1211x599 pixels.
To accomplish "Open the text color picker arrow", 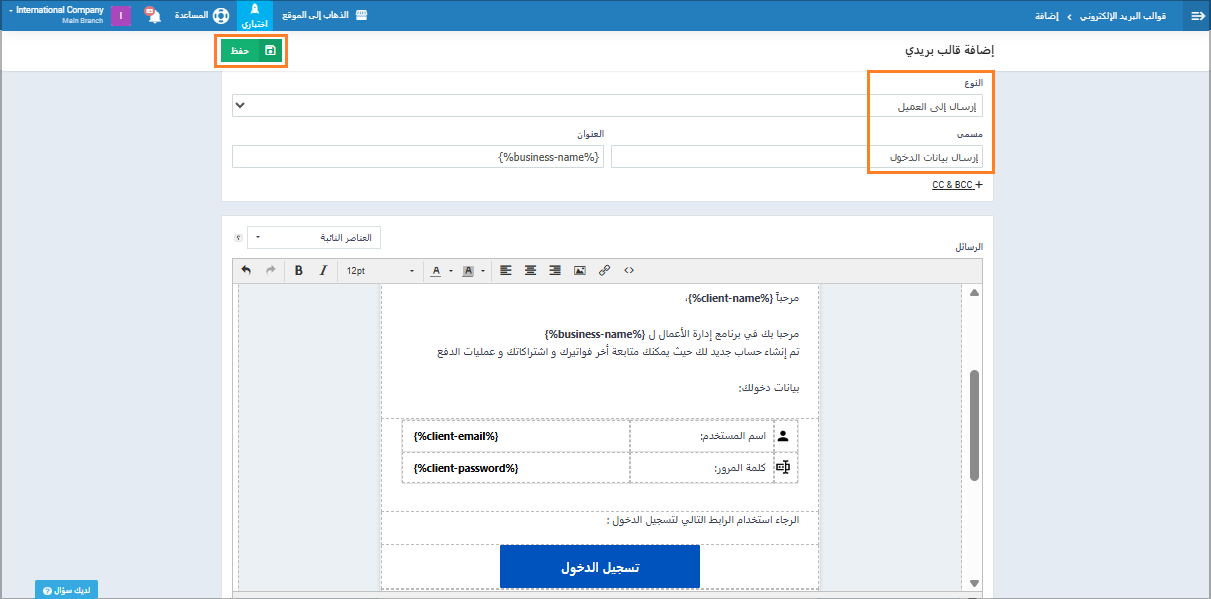I will click(450, 271).
